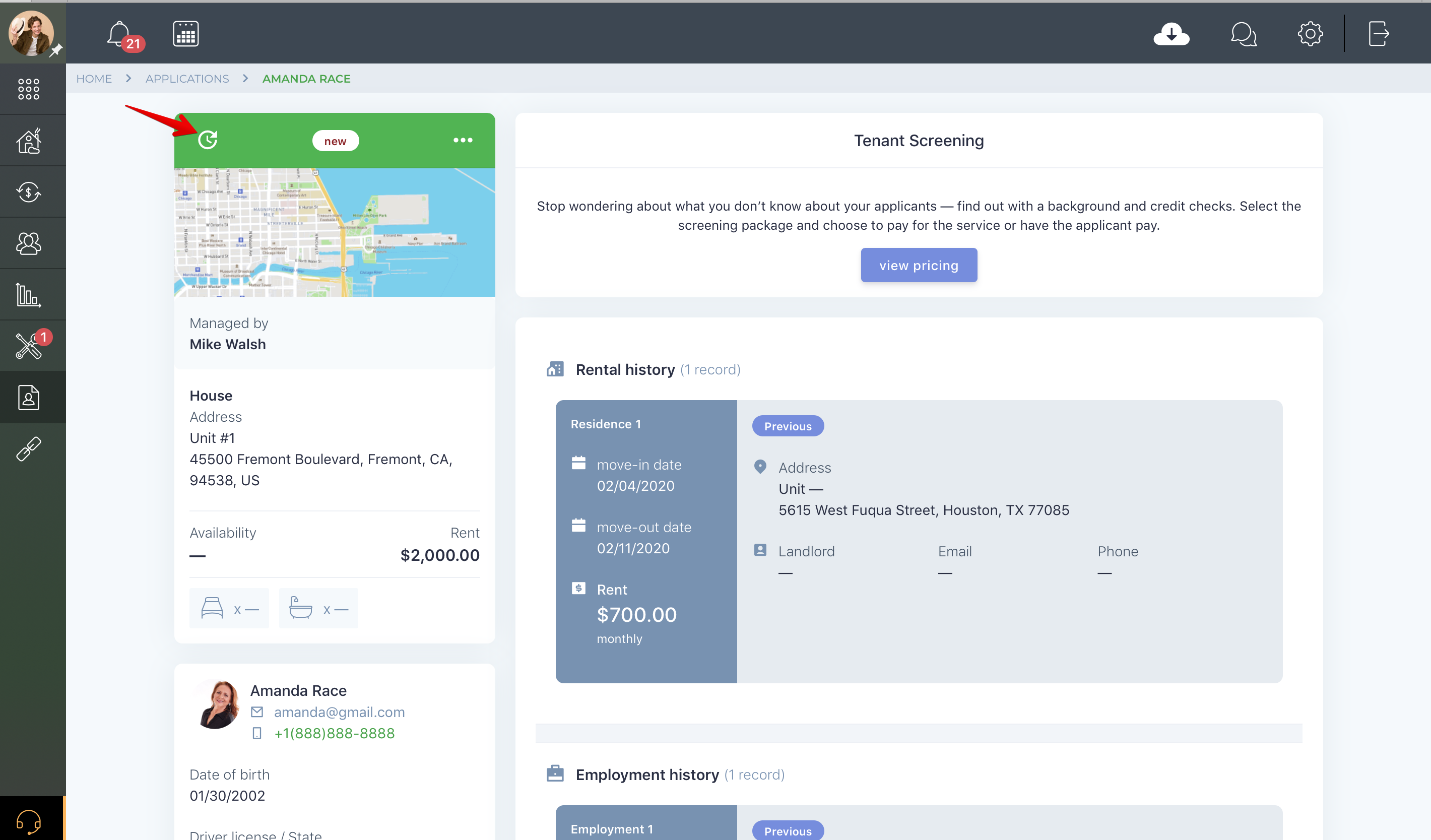This screenshot has height=840, width=1431.
Task: Click 5615 West Fuqua Street address
Action: [x=924, y=510]
